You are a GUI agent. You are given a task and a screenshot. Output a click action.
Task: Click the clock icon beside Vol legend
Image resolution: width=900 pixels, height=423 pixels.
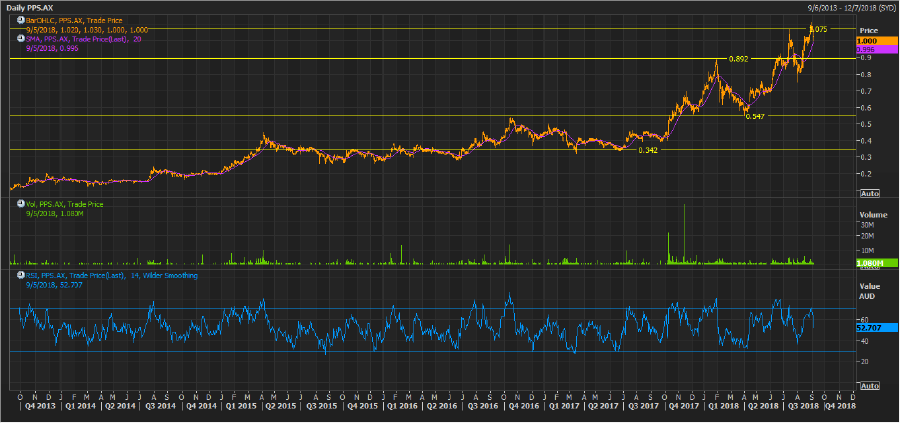pos(21,204)
